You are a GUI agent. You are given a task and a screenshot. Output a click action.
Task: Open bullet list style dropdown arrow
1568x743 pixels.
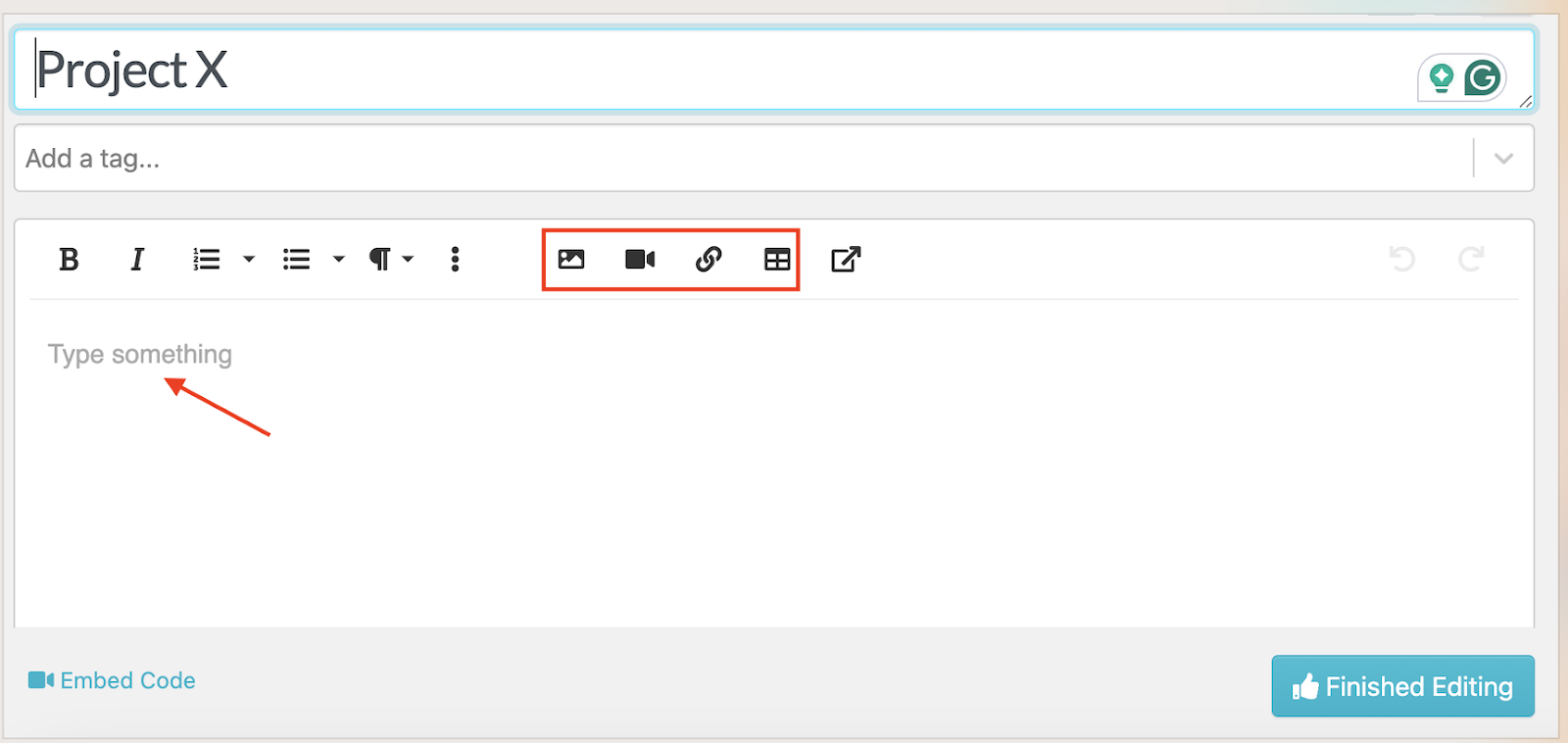click(339, 260)
